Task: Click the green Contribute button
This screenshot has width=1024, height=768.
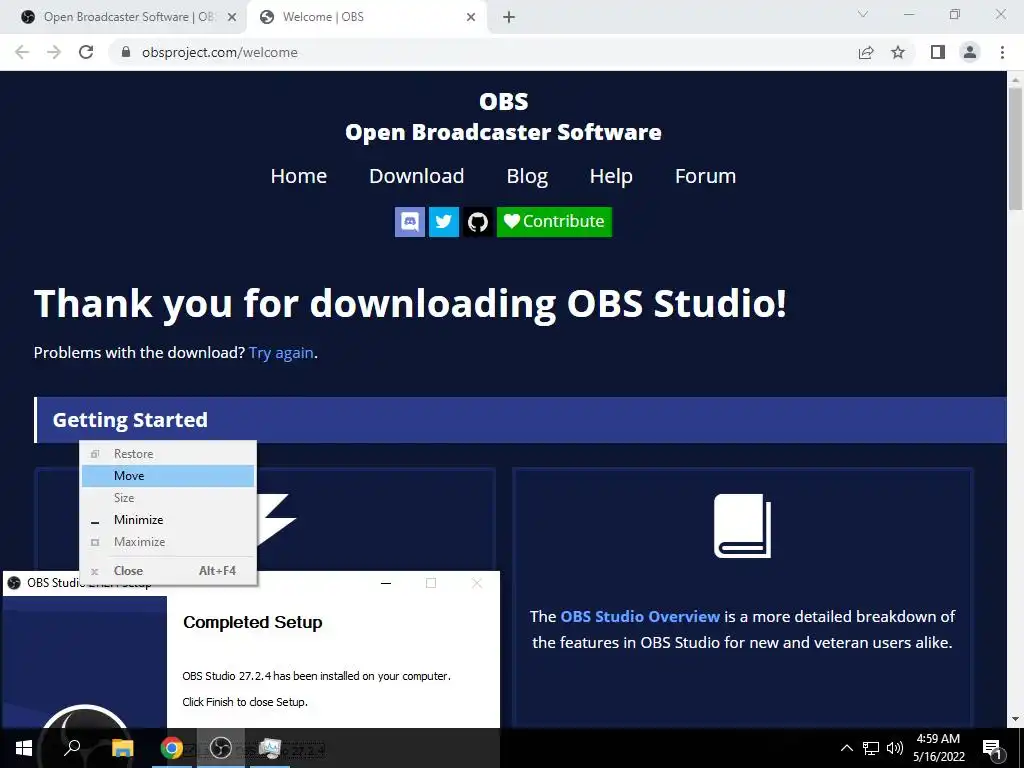Action: pos(554,222)
